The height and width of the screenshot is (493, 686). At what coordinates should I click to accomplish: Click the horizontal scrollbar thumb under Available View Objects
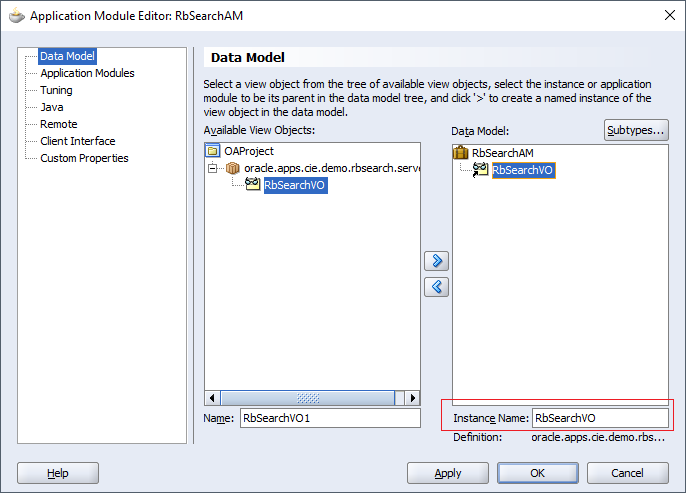(308, 398)
